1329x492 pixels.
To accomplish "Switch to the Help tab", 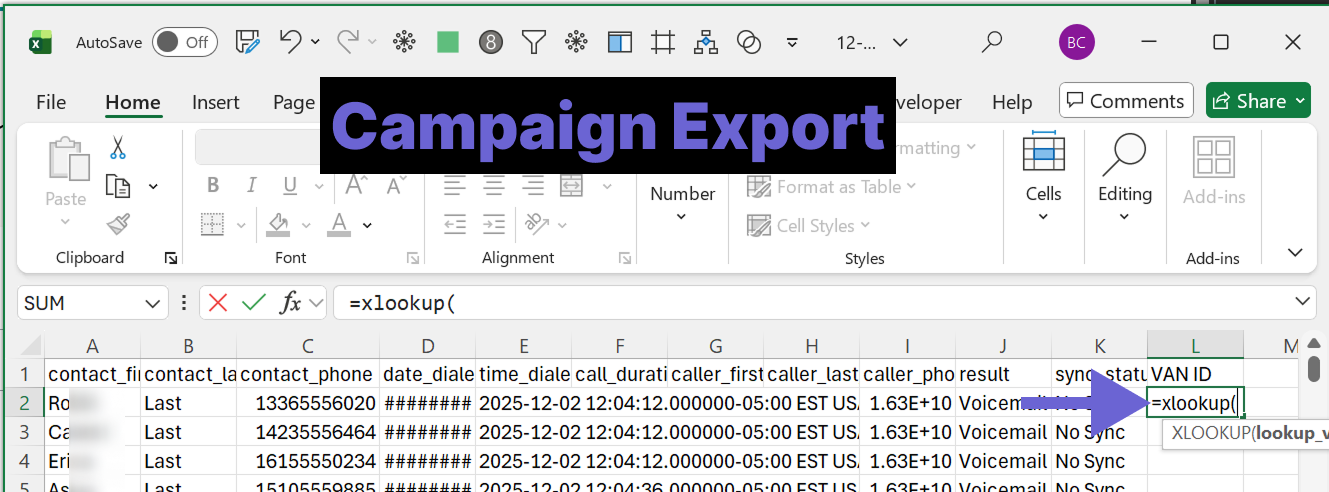I will (1012, 102).
